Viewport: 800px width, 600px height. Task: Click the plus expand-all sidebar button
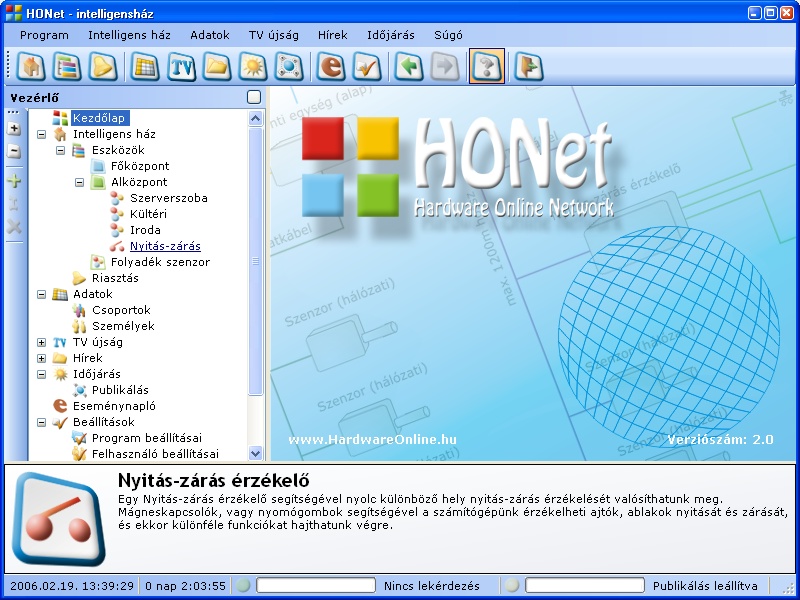point(14,129)
